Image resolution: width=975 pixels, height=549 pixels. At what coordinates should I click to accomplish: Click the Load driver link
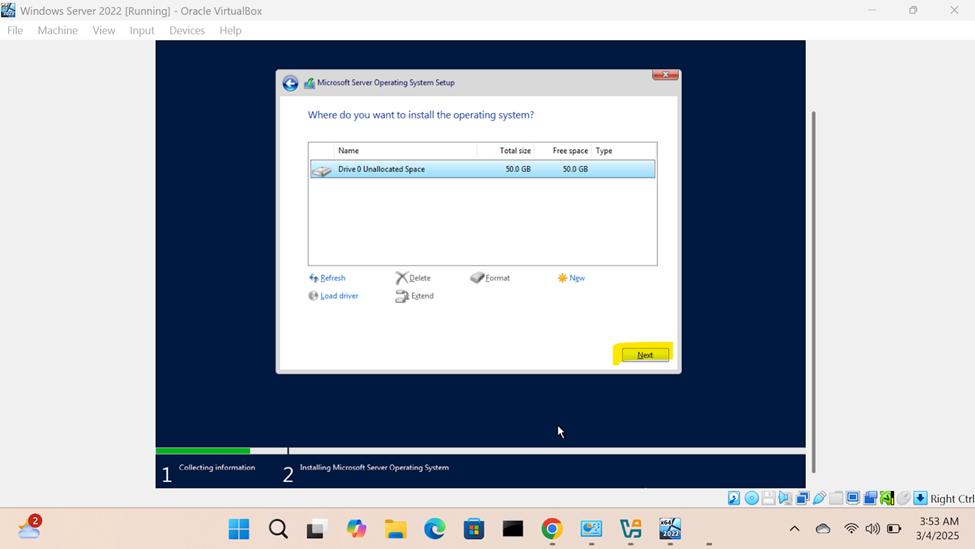point(333,296)
